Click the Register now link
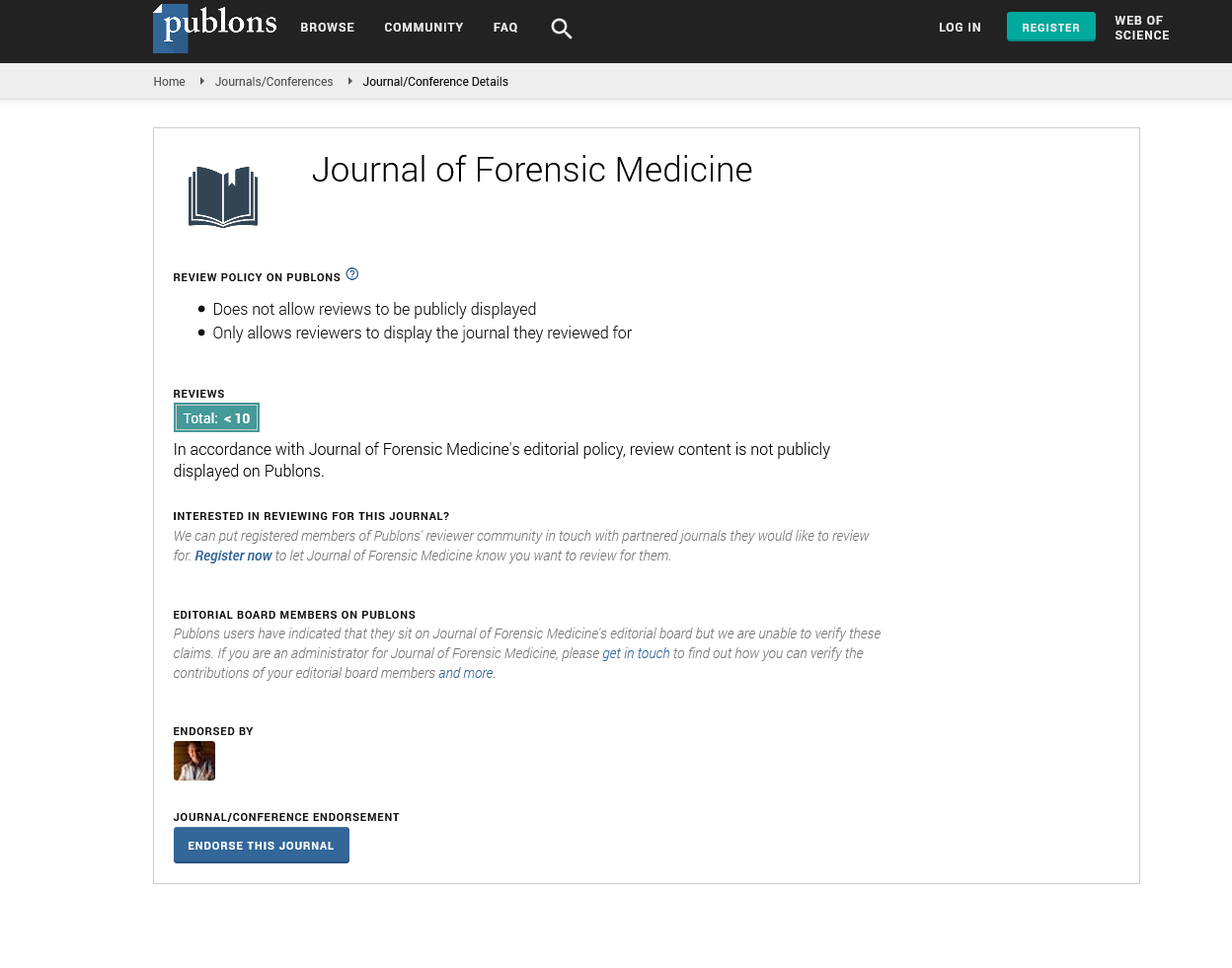The height and width of the screenshot is (968, 1232). coord(233,556)
